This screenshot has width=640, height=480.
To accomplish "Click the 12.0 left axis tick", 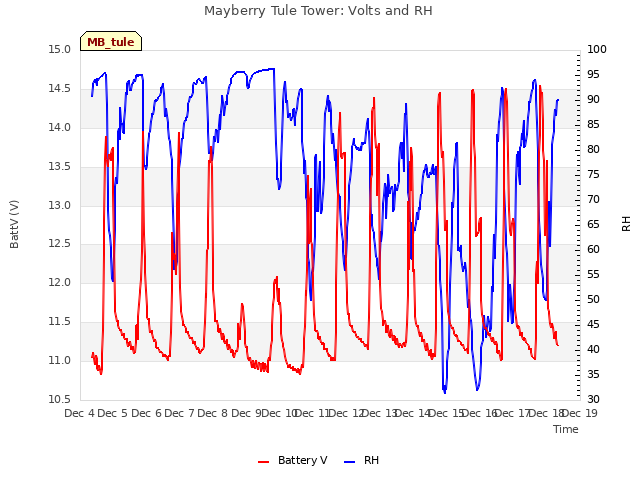I will coord(60,282).
